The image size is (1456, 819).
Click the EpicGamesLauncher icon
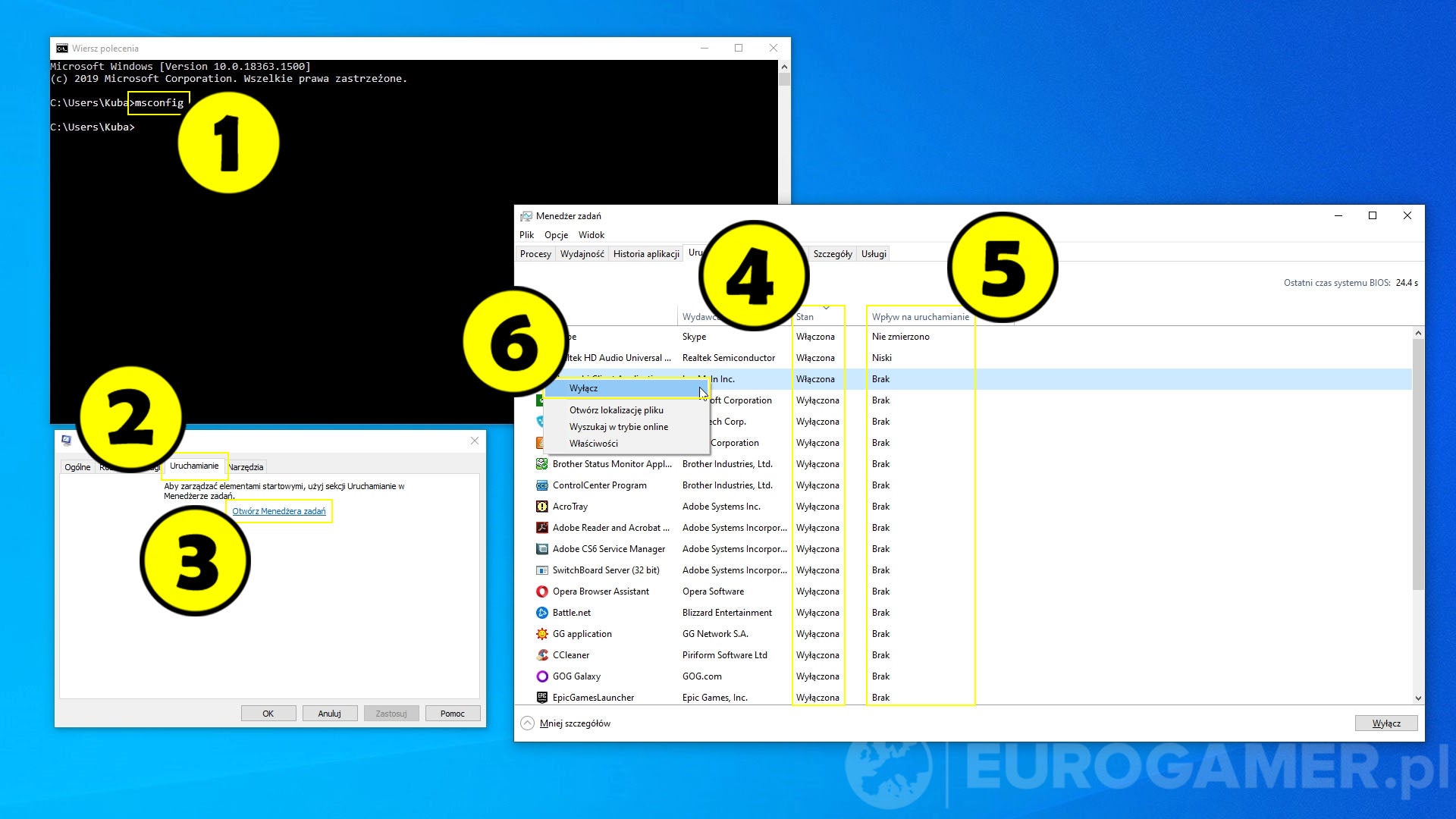541,698
